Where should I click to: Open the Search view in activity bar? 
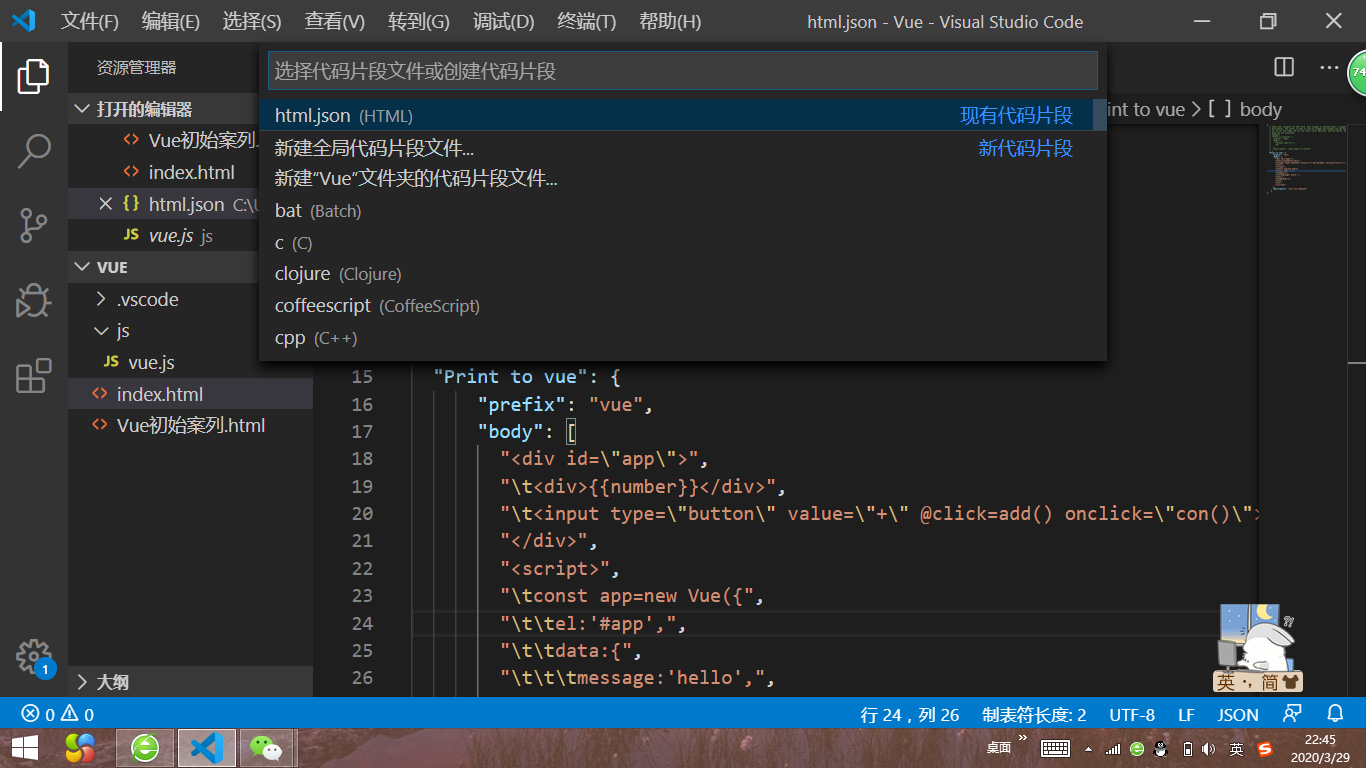coord(34,149)
